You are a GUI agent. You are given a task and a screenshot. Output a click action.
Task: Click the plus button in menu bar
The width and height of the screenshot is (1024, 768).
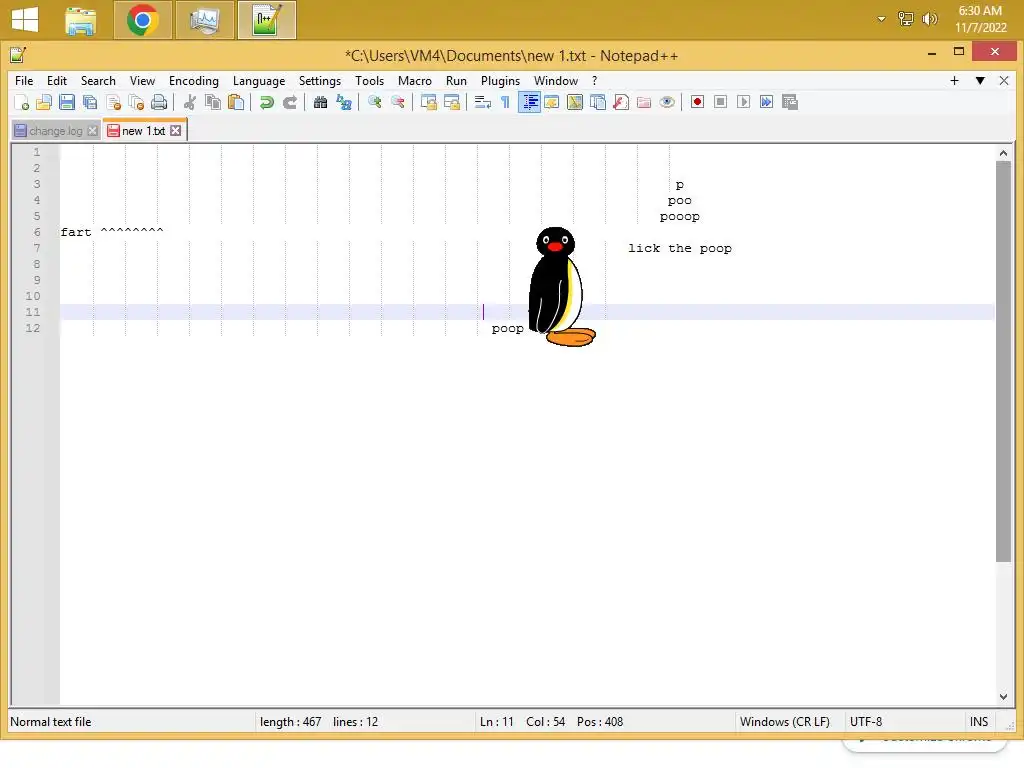954,80
